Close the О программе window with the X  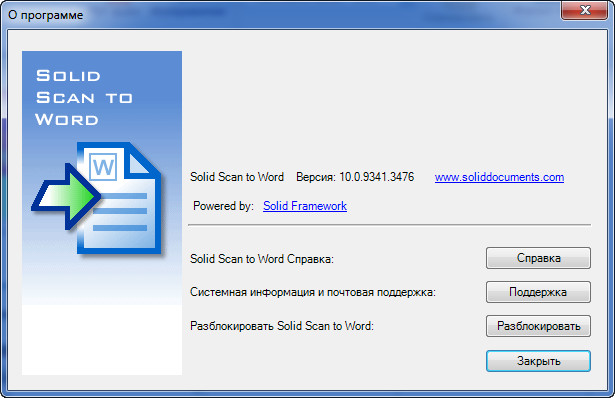(584, 10)
